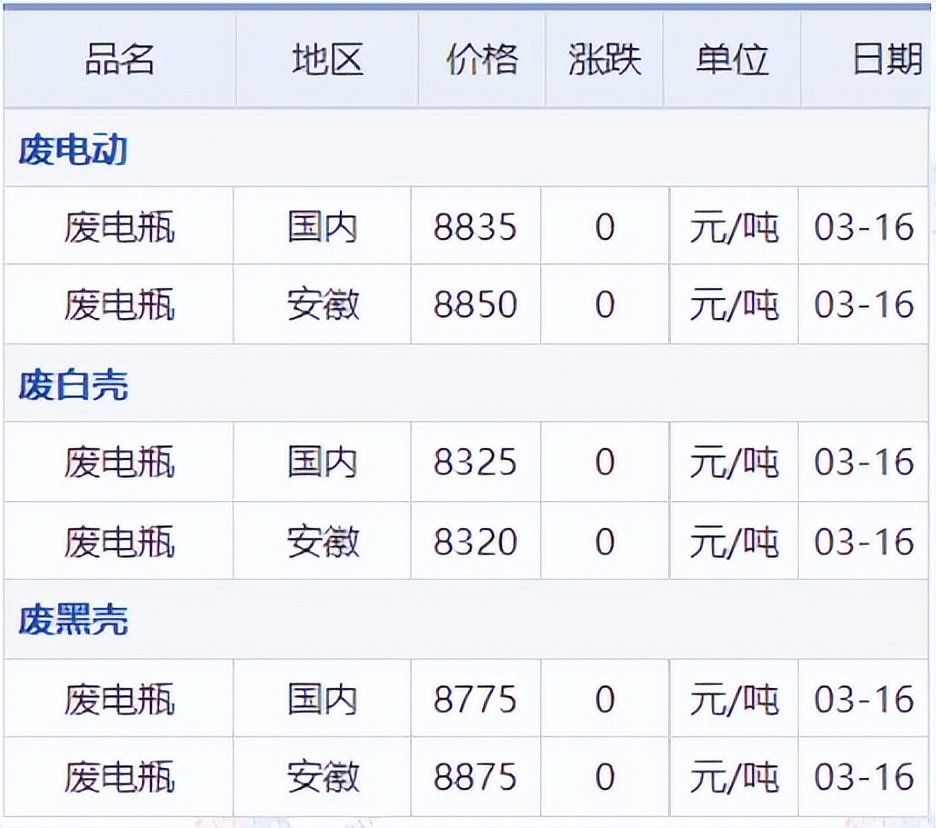Select the price cell 8775
This screenshot has height=828, width=936.
tap(475, 699)
